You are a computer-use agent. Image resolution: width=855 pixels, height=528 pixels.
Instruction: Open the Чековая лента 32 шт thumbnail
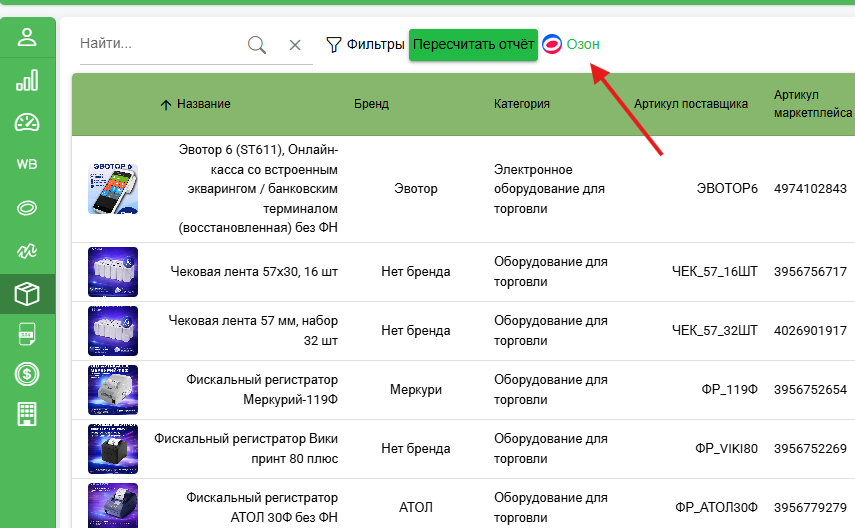tap(113, 331)
